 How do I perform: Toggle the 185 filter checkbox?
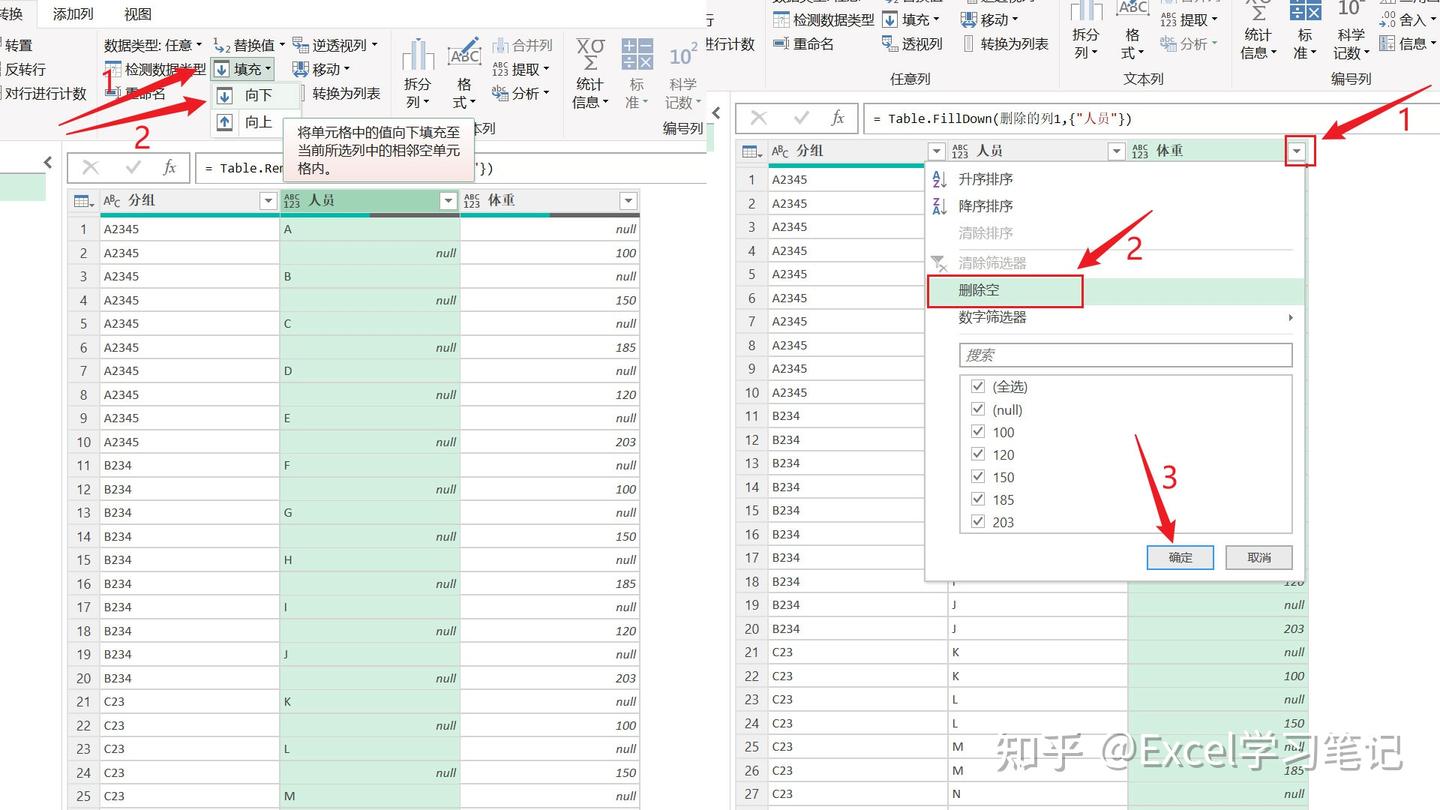pyautogui.click(x=978, y=500)
